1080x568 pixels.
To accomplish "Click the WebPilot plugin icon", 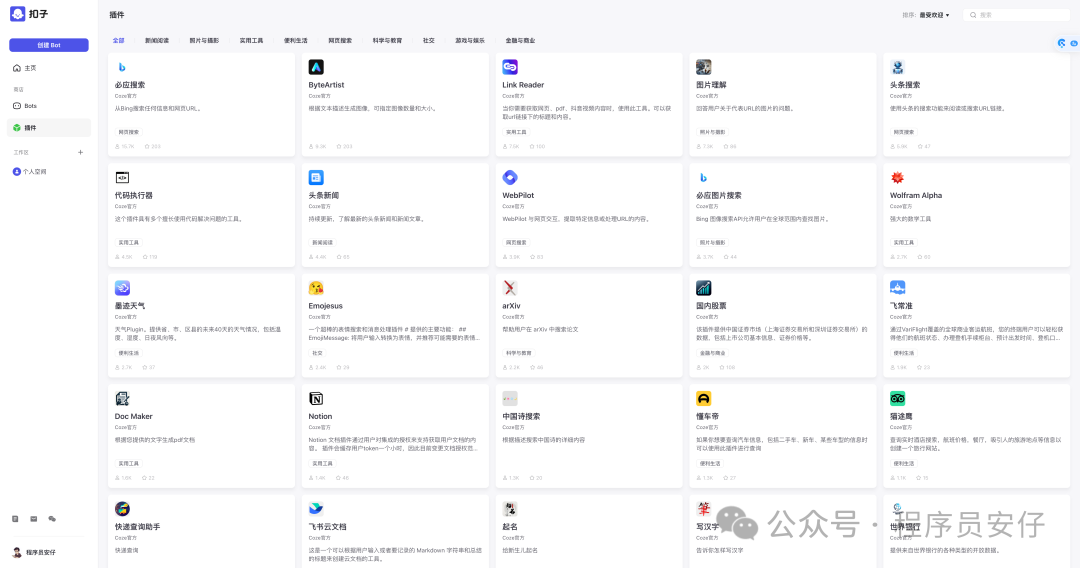I will click(x=510, y=177).
